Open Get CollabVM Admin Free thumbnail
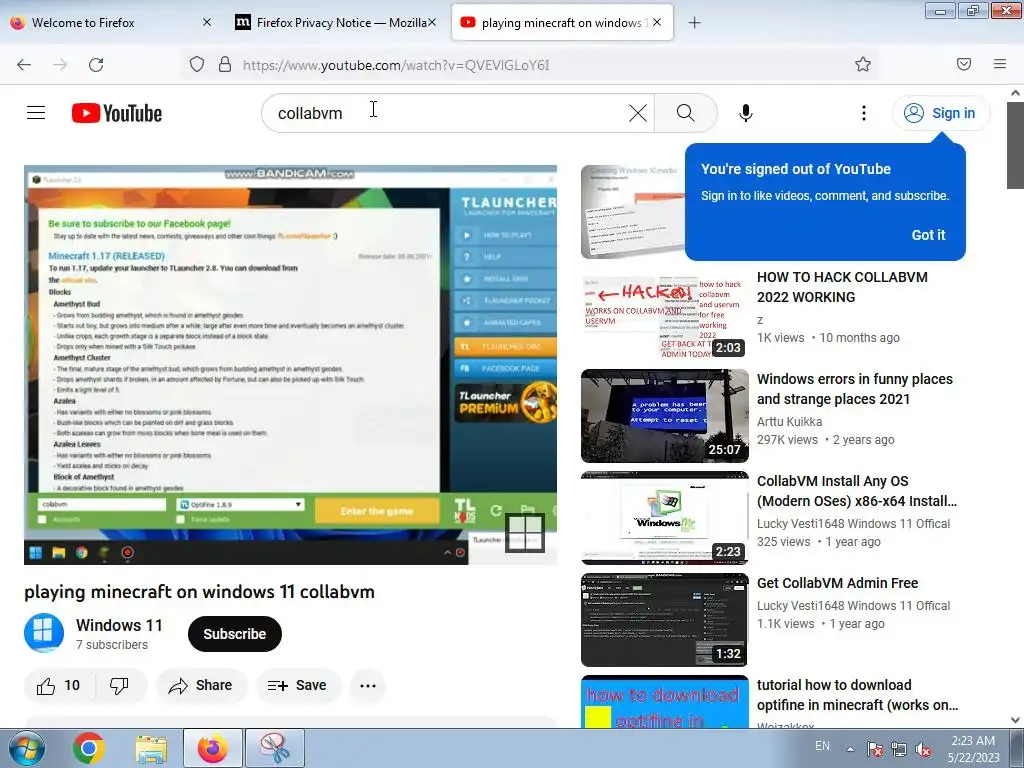The image size is (1024, 768). (x=665, y=620)
